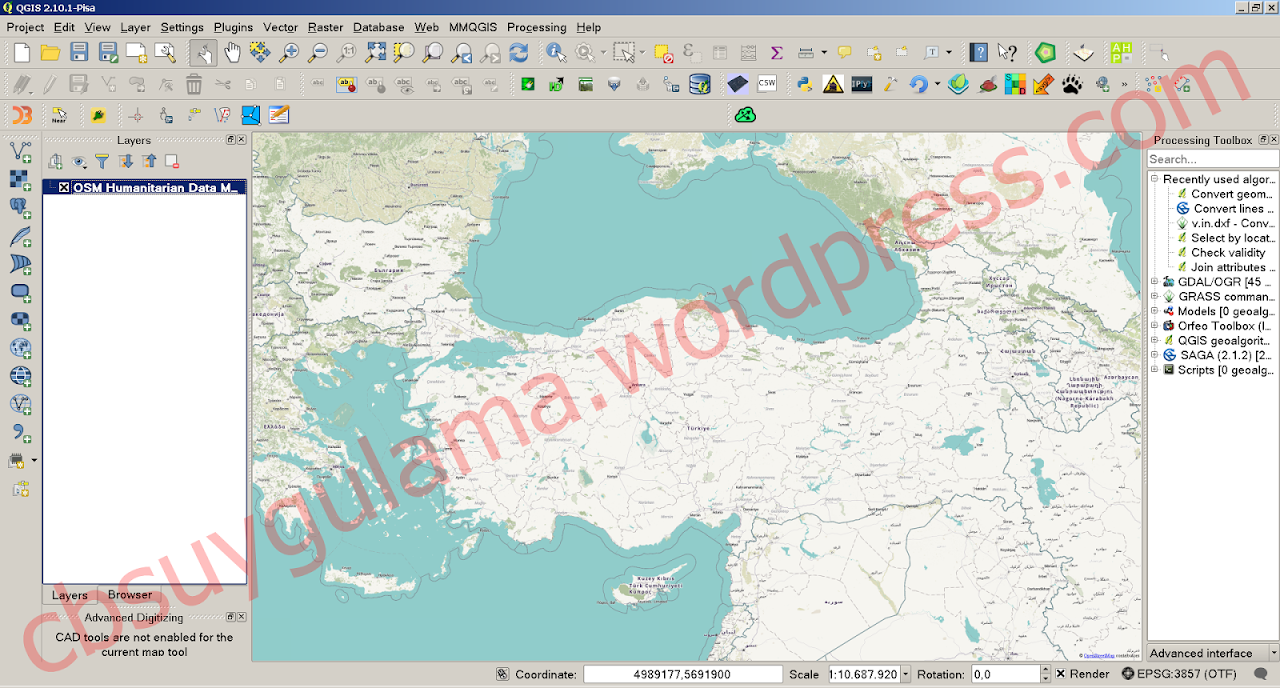Click the Add SpatiaLite Layer feather icon

click(20, 236)
